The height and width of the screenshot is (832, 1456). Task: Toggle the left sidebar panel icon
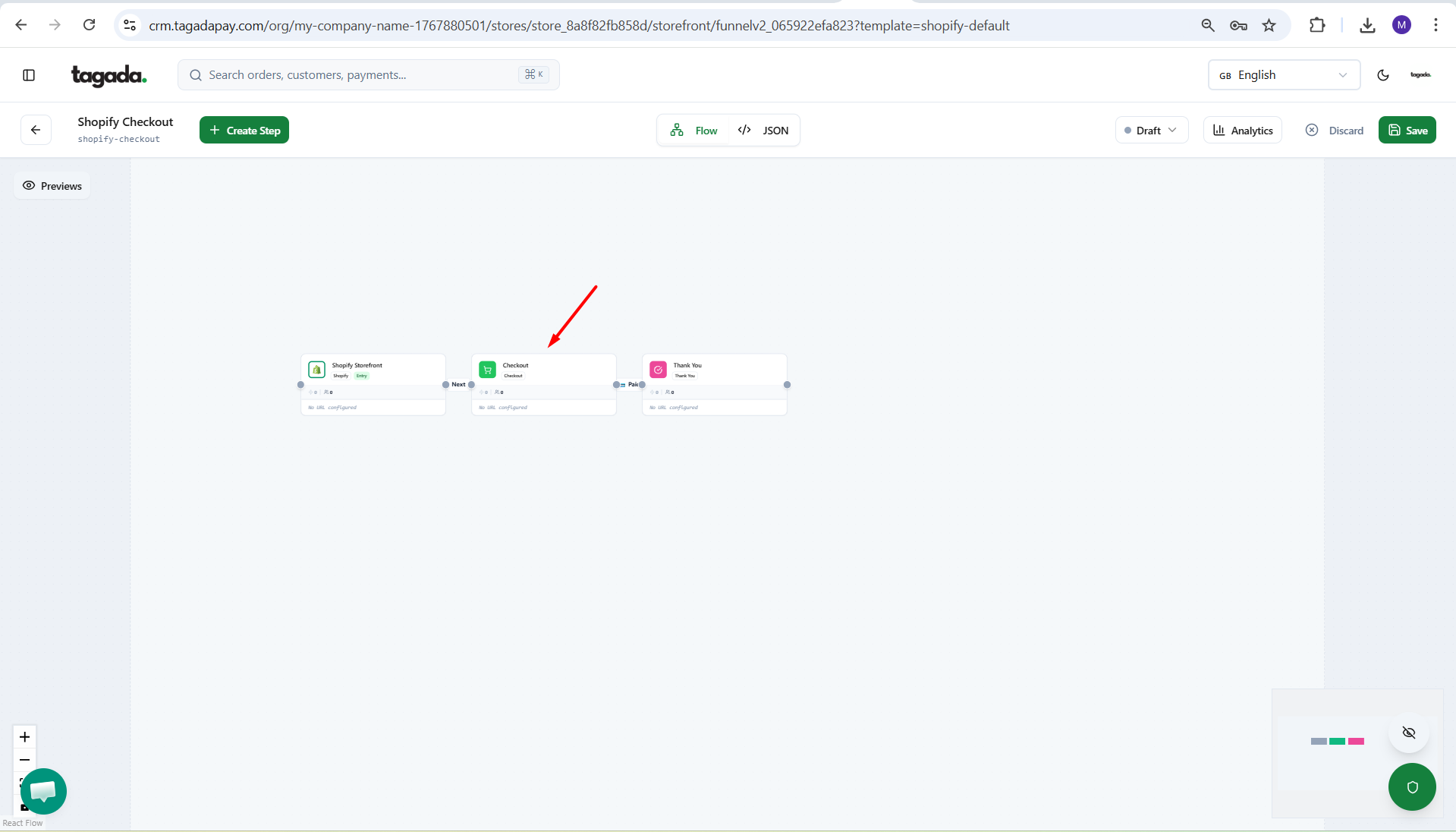coord(29,75)
